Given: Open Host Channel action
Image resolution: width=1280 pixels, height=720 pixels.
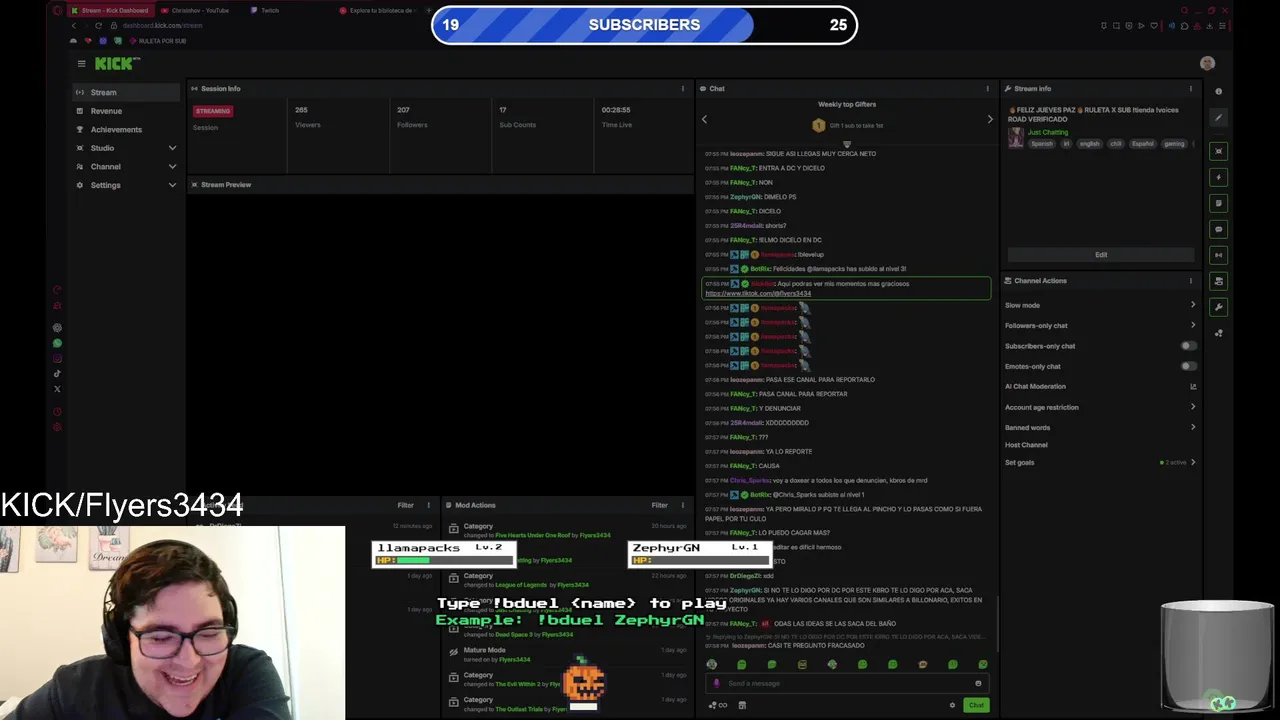Looking at the screenshot, I should tap(1026, 445).
